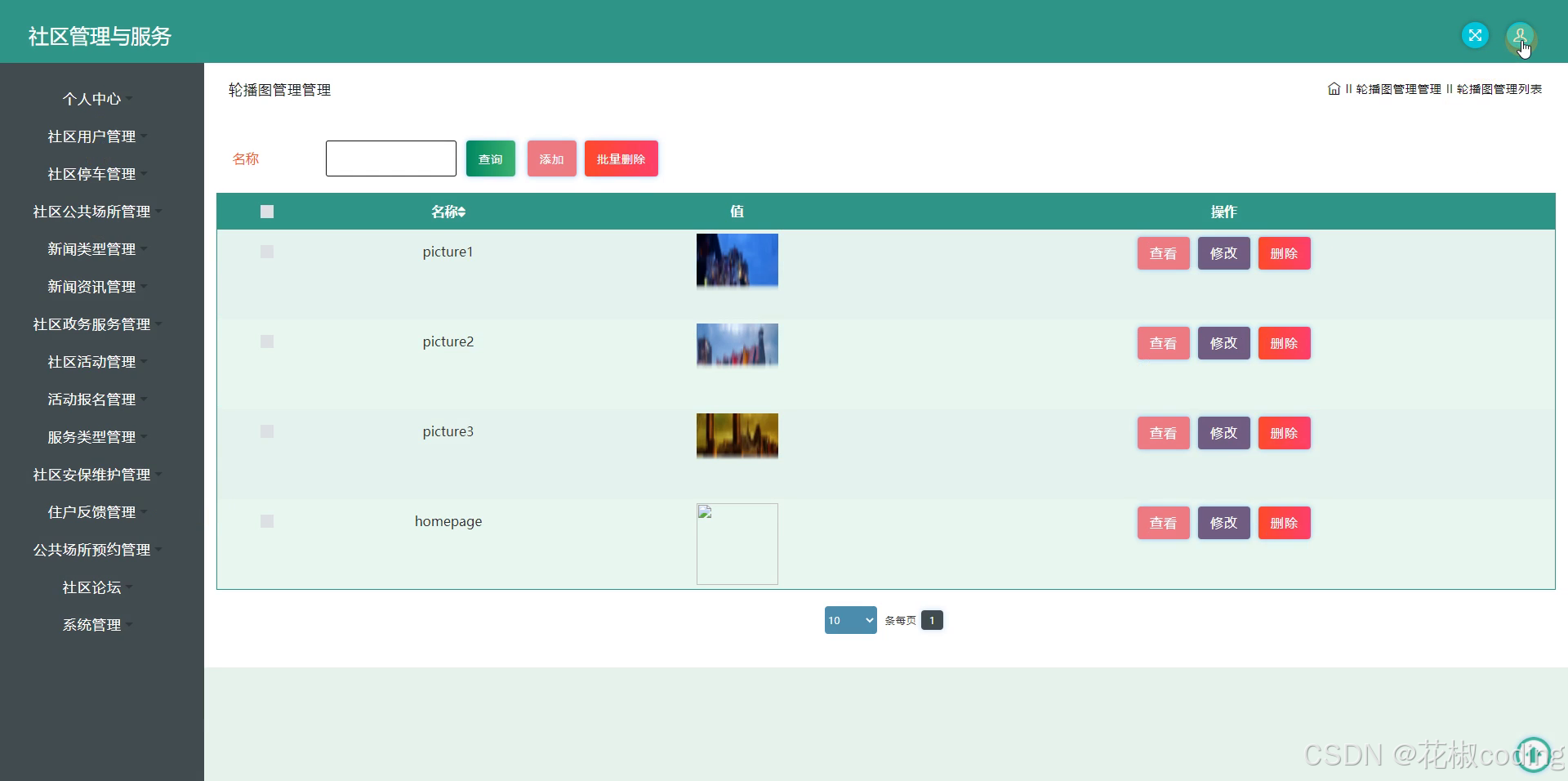Screen dimensions: 1568x781
Task: Click the 社区管理与服务 header title
Action: click(x=100, y=36)
